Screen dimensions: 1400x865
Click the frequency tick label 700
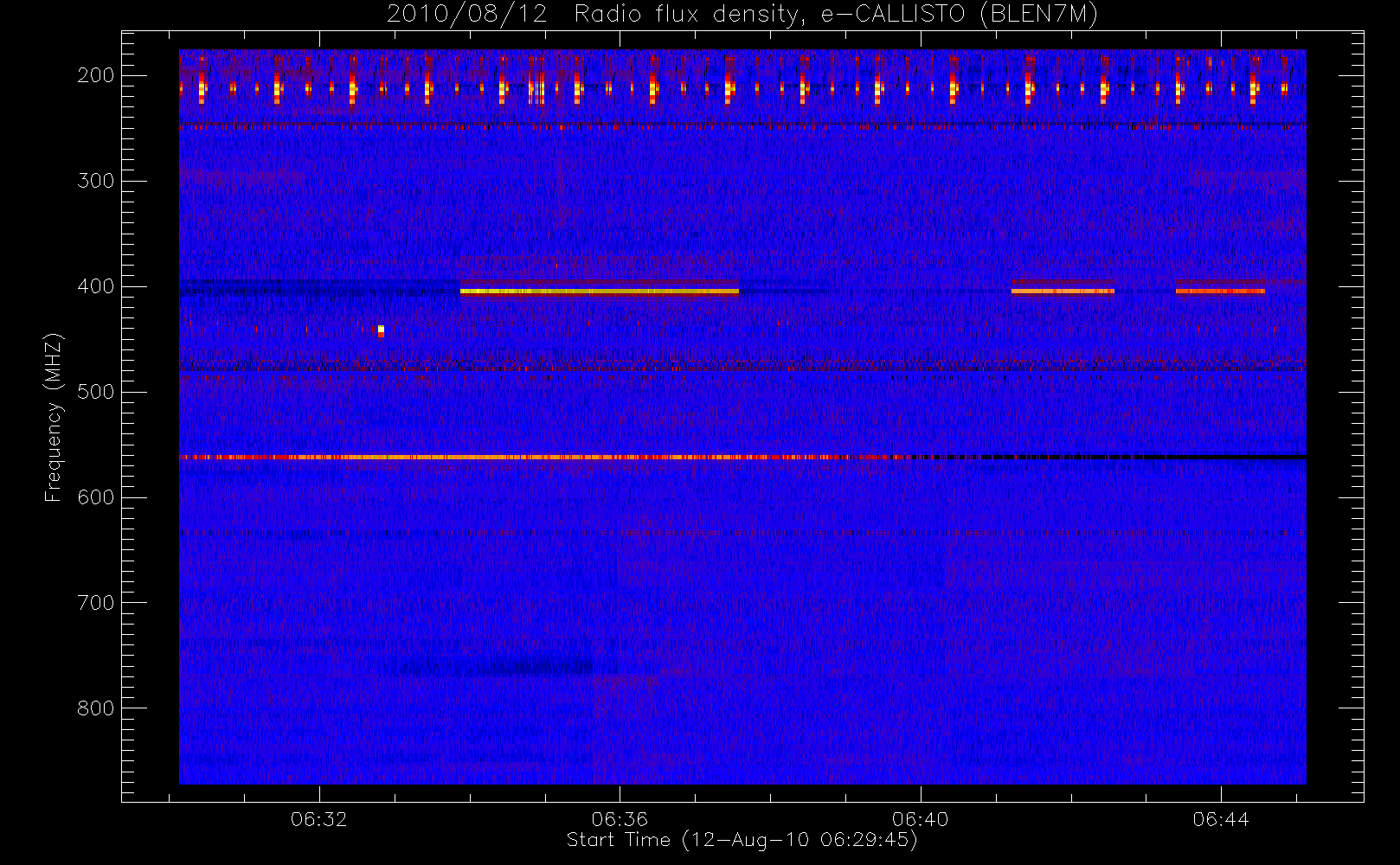[96, 603]
